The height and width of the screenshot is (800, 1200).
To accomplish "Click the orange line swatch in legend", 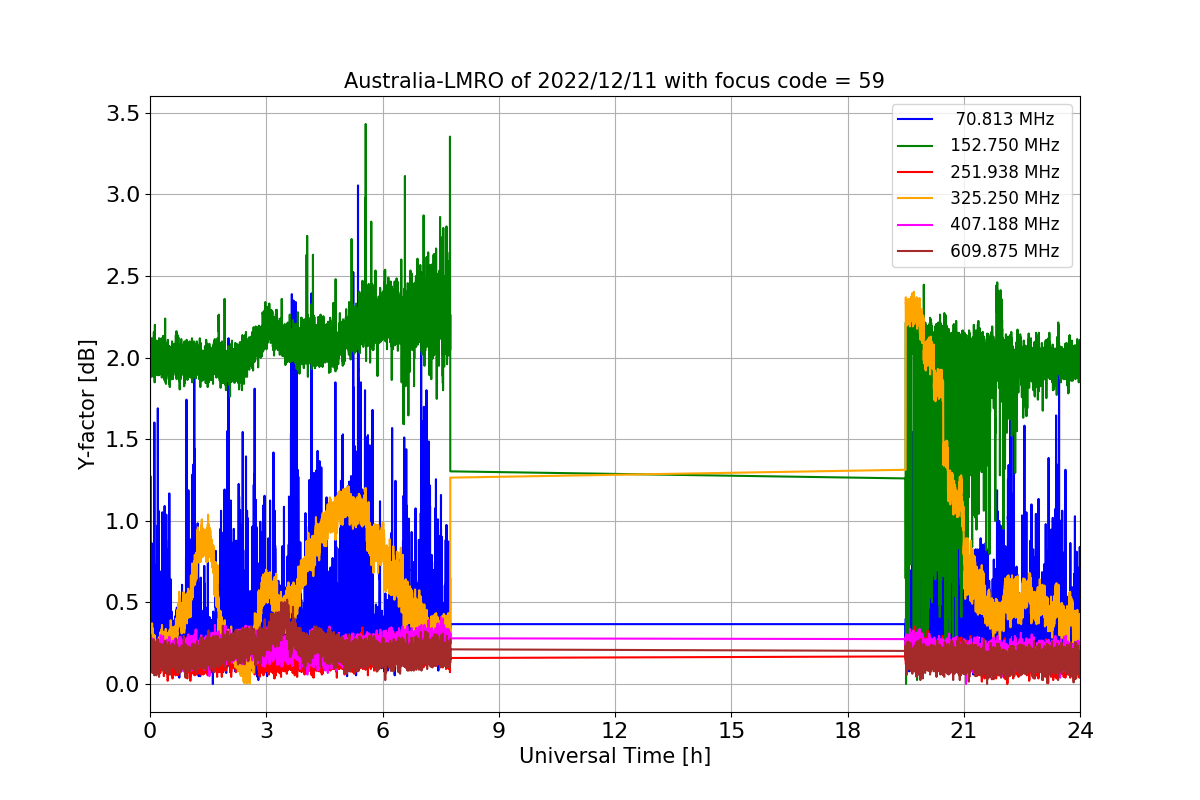I will pyautogui.click(x=915, y=198).
